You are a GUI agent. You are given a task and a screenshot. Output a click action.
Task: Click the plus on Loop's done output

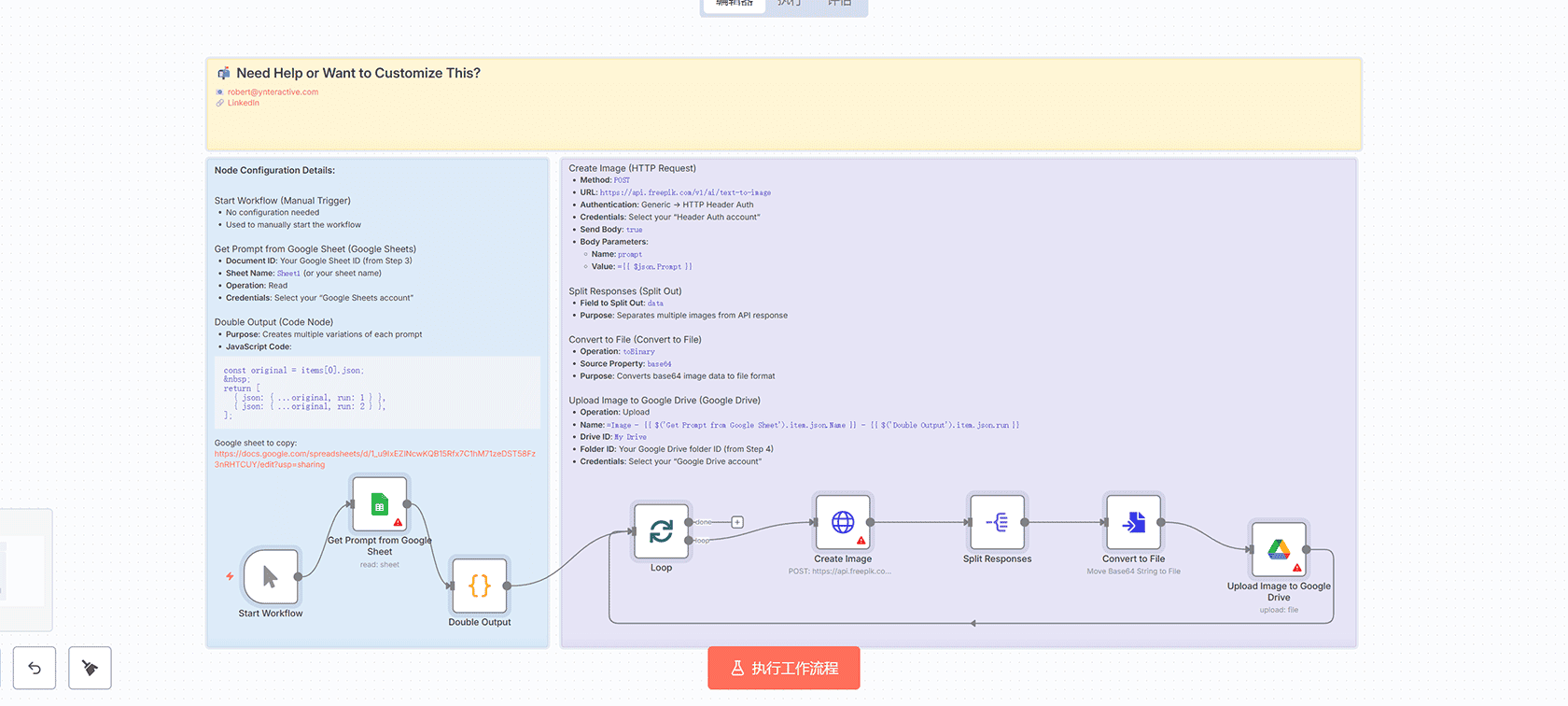pyautogui.click(x=737, y=522)
